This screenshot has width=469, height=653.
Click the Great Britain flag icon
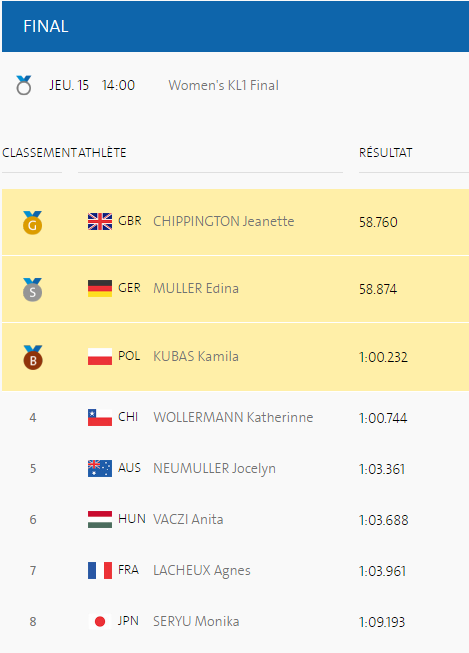pyautogui.click(x=100, y=222)
